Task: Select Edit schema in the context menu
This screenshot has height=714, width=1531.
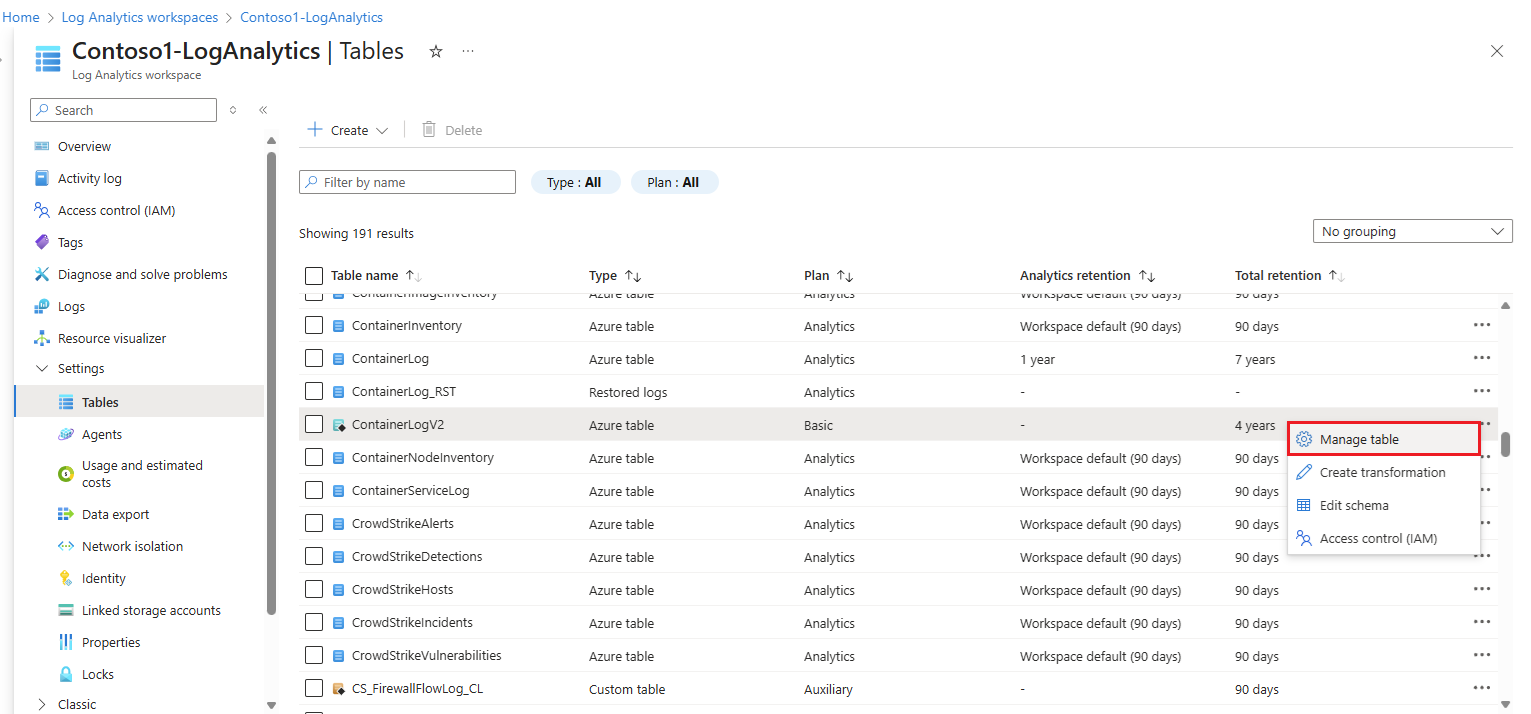Action: pos(1353,505)
